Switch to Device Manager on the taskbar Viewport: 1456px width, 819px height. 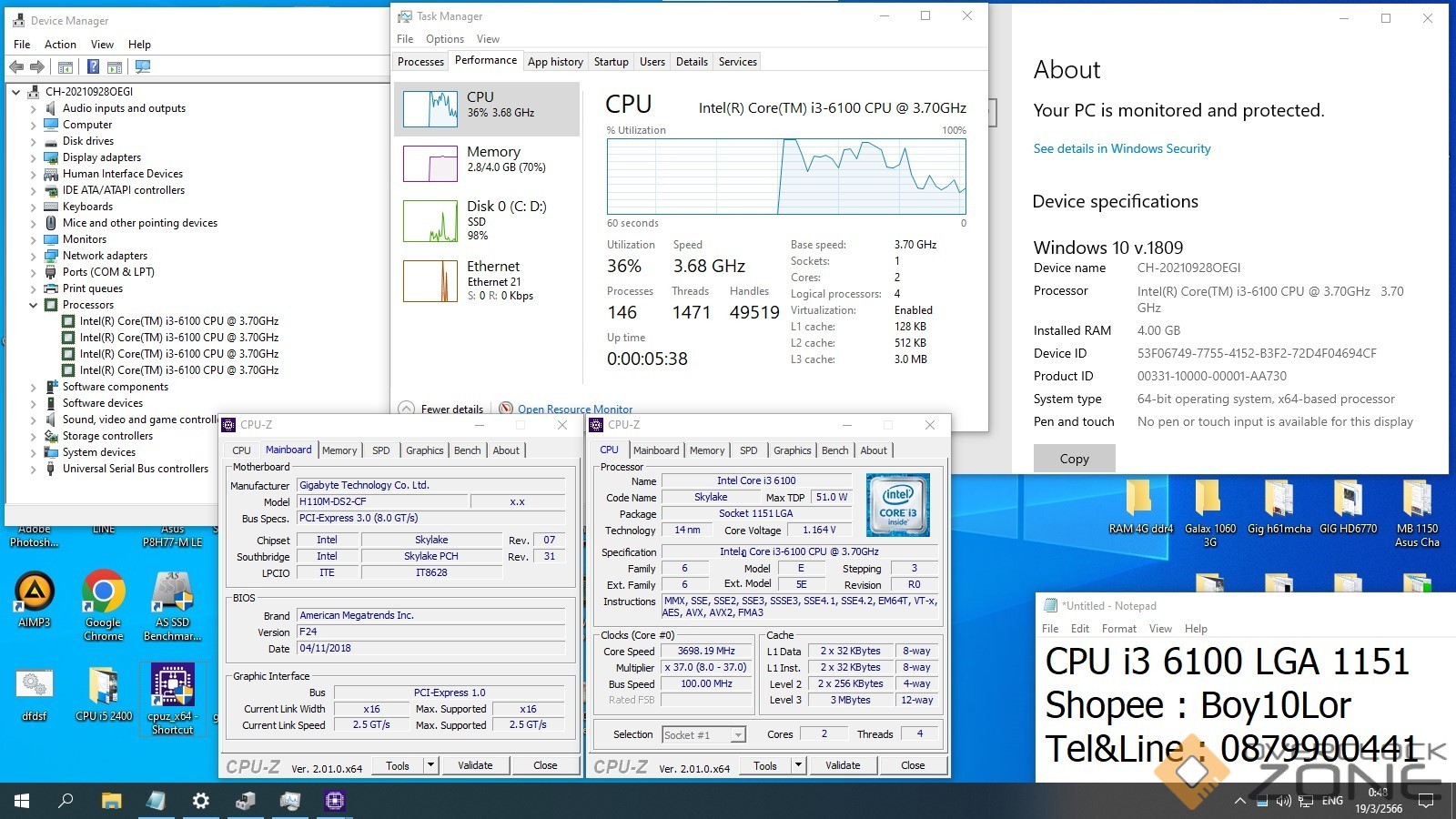[x=245, y=801]
